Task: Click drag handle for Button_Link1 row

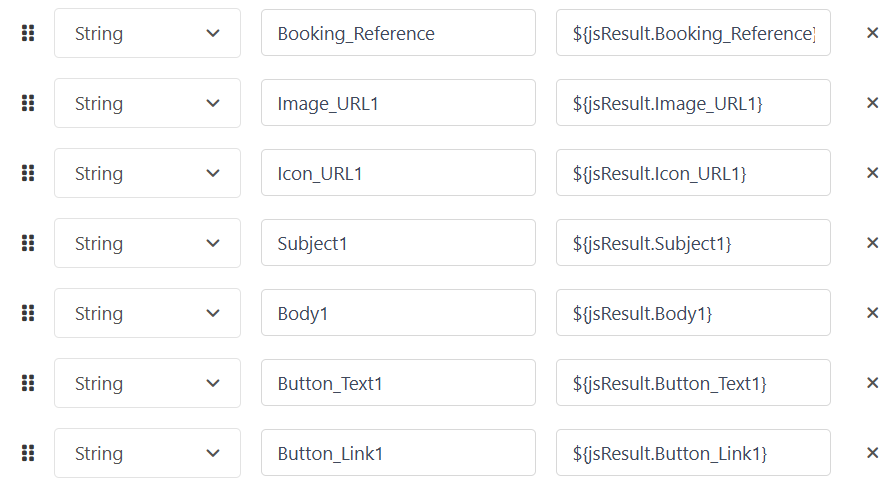Action: point(28,453)
